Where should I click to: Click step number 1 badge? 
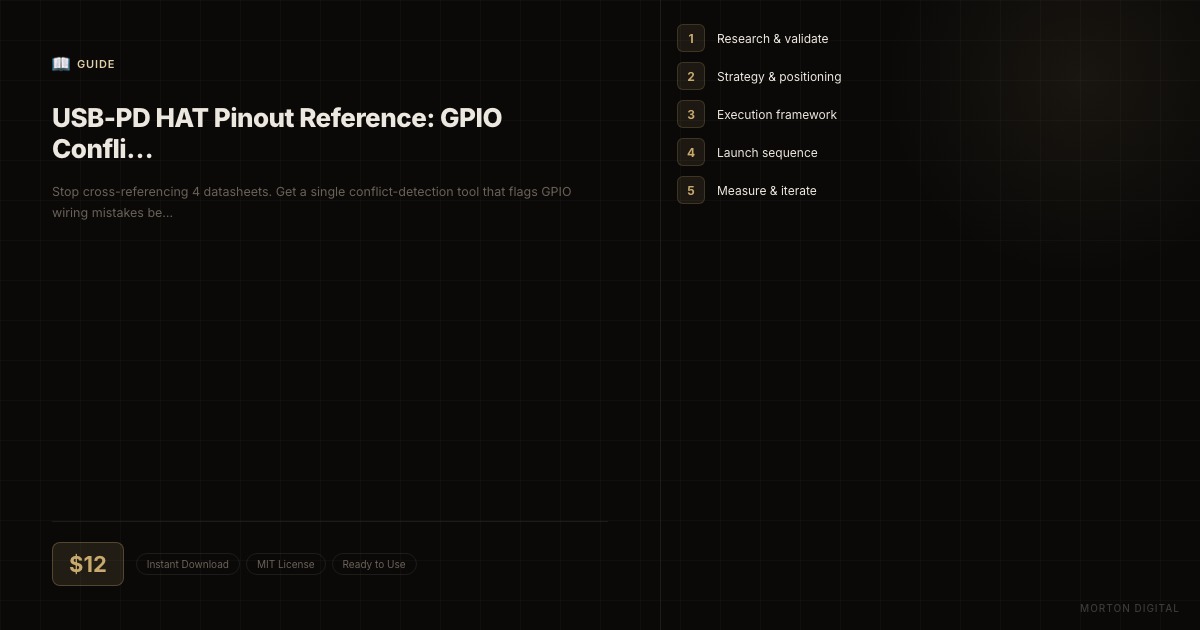[691, 38]
